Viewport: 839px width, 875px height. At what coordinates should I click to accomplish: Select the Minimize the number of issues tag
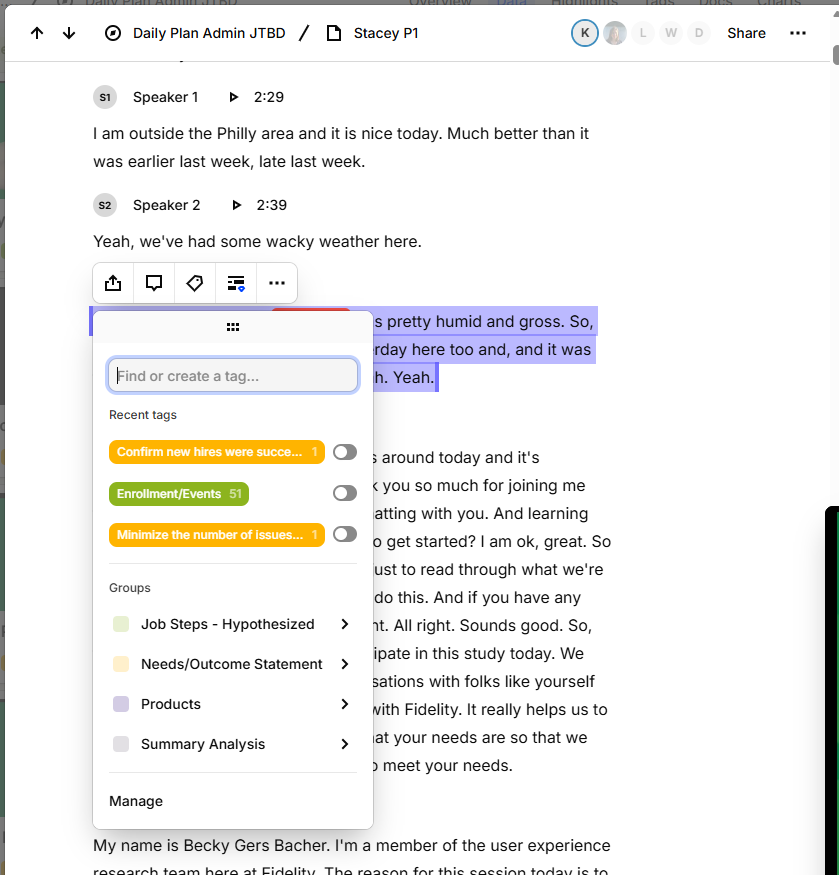pyautogui.click(x=217, y=535)
